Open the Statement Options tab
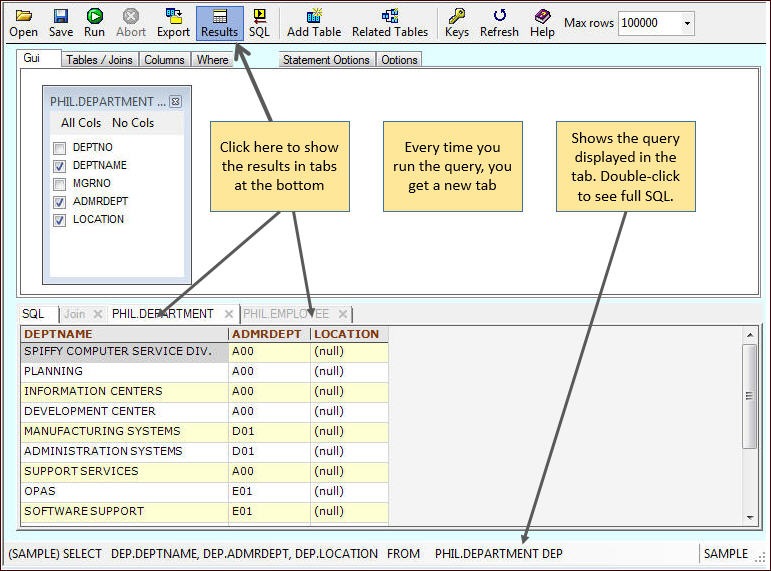The width and height of the screenshot is (771, 571). [x=326, y=60]
